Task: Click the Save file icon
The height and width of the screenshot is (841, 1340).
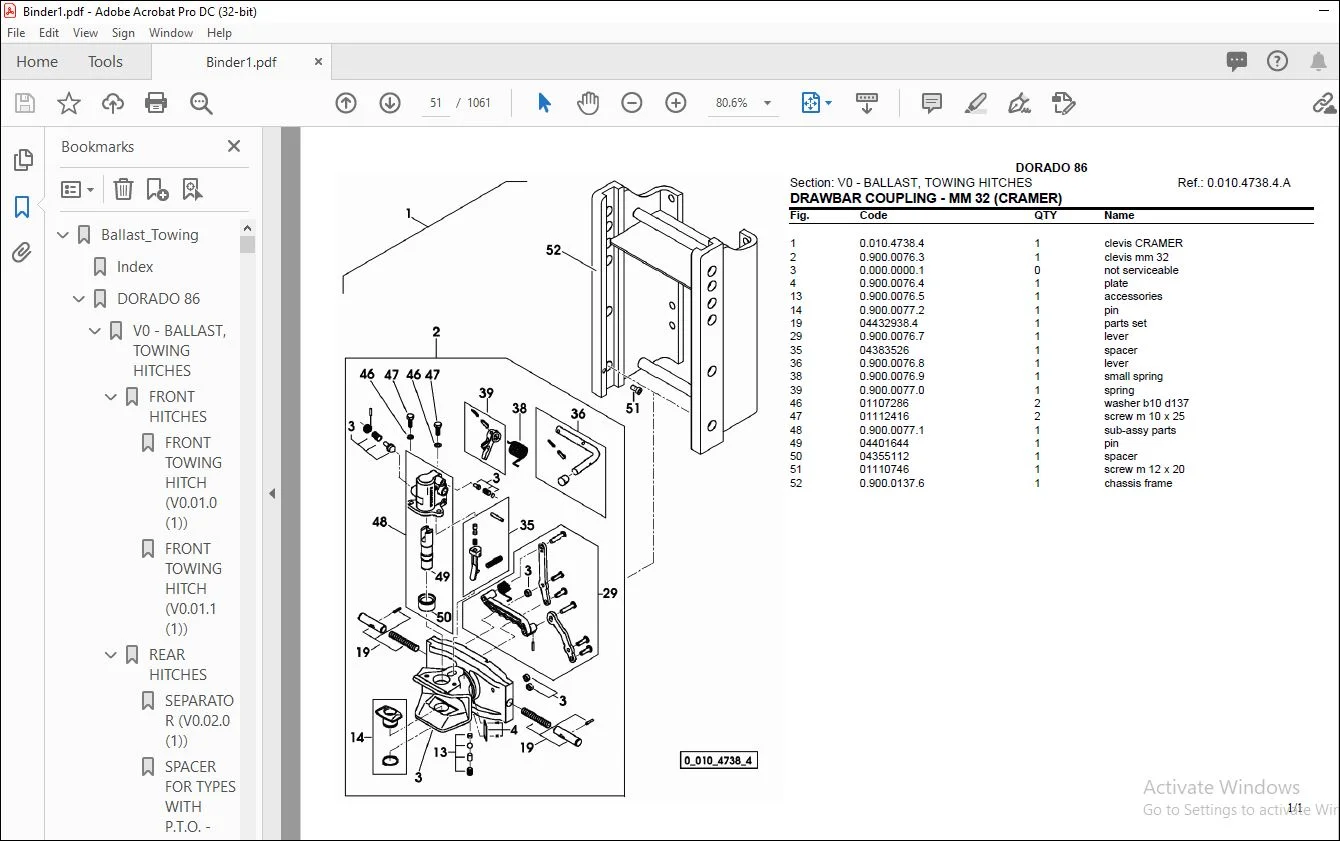Action: [x=25, y=103]
